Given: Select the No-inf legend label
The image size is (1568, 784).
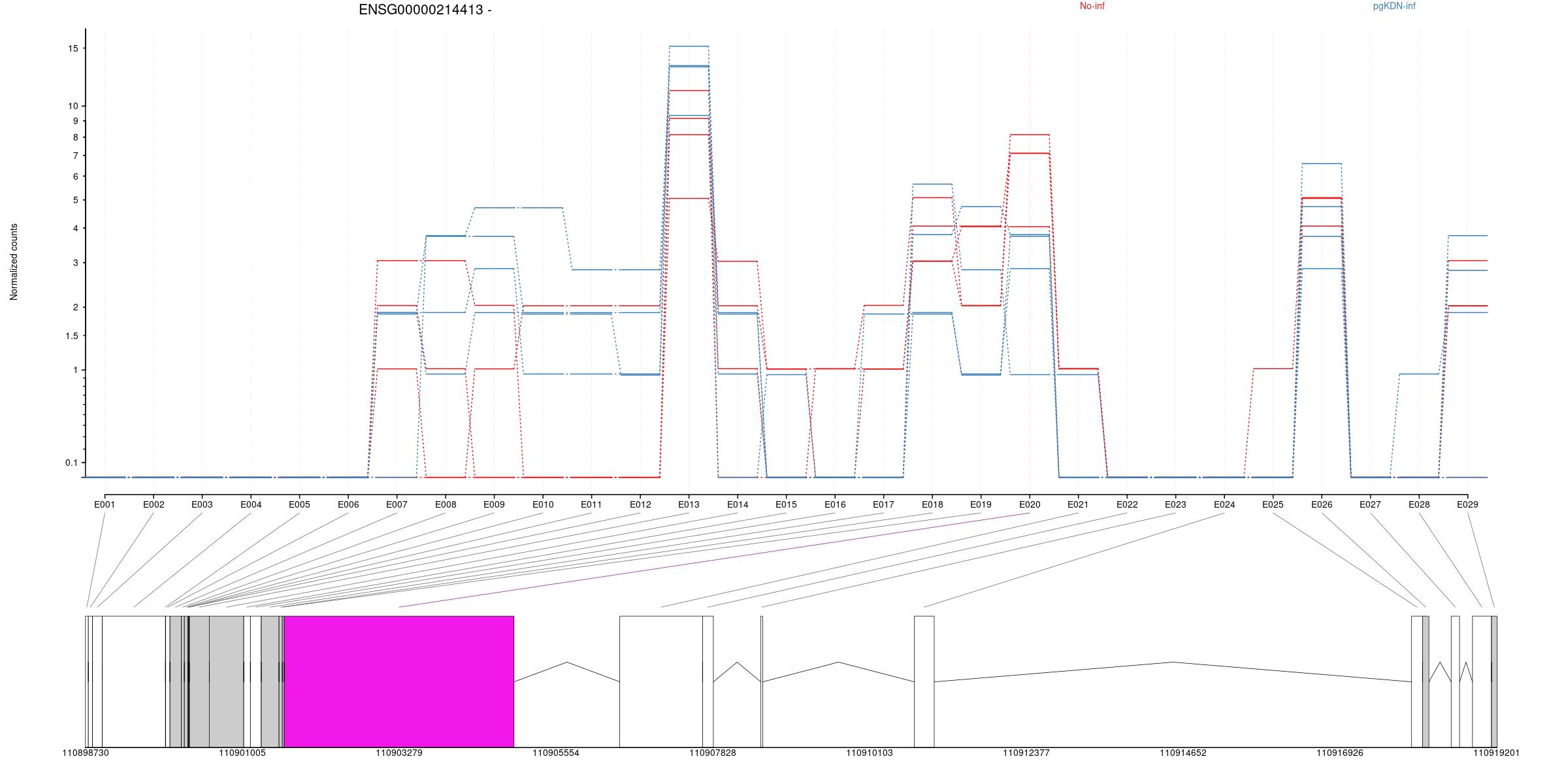Looking at the screenshot, I should coord(1092,6).
